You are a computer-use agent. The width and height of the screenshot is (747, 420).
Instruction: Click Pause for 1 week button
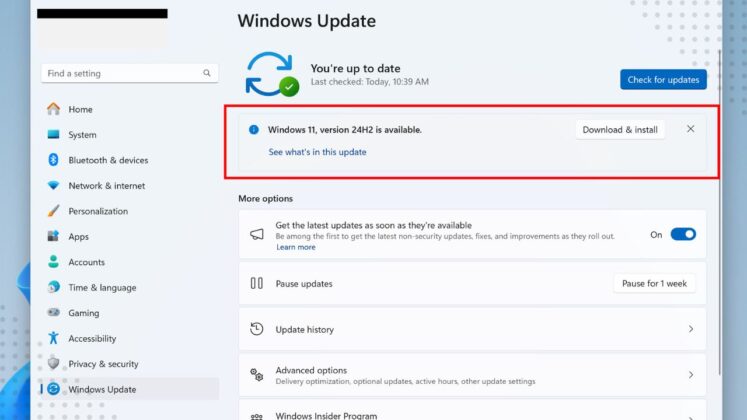(x=654, y=283)
